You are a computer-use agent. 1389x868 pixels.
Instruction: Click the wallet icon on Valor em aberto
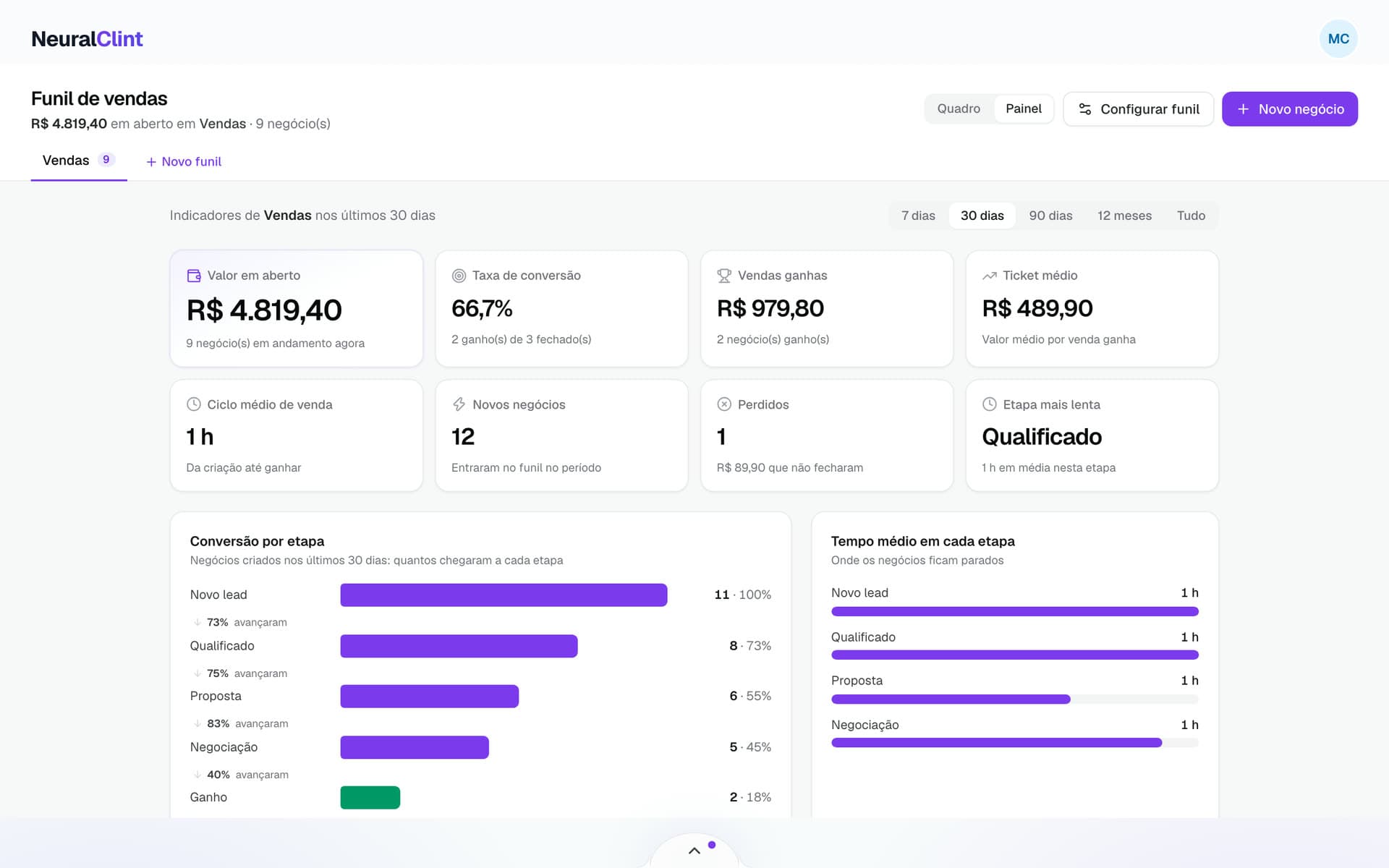[194, 276]
